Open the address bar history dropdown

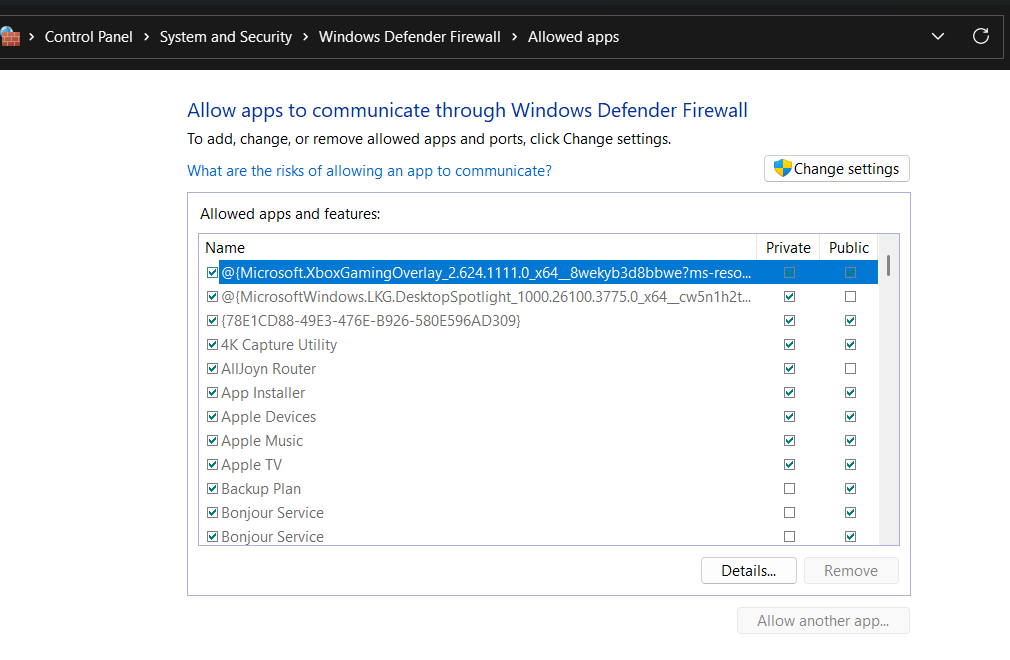coord(938,37)
